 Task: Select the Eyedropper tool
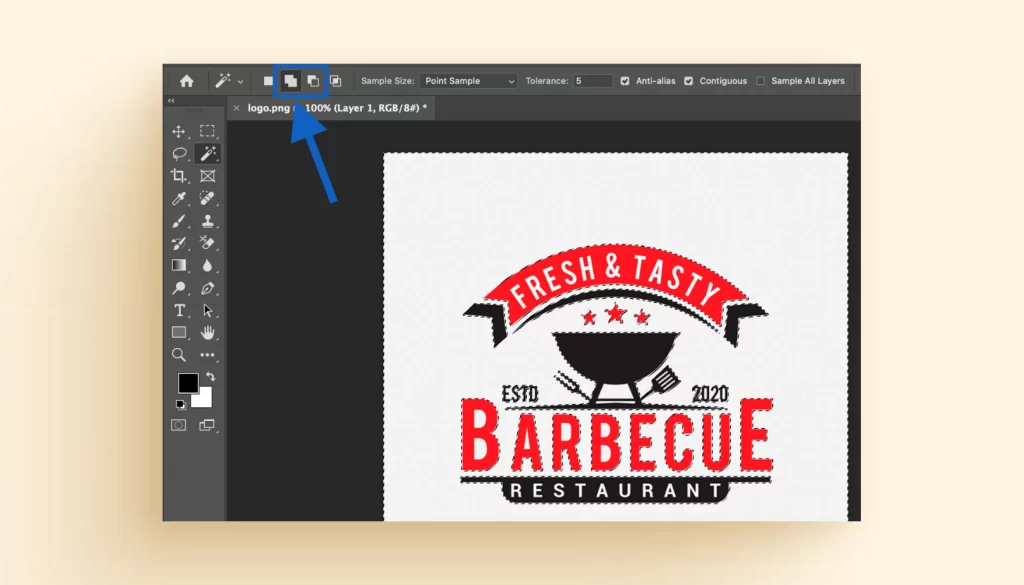[x=179, y=198]
